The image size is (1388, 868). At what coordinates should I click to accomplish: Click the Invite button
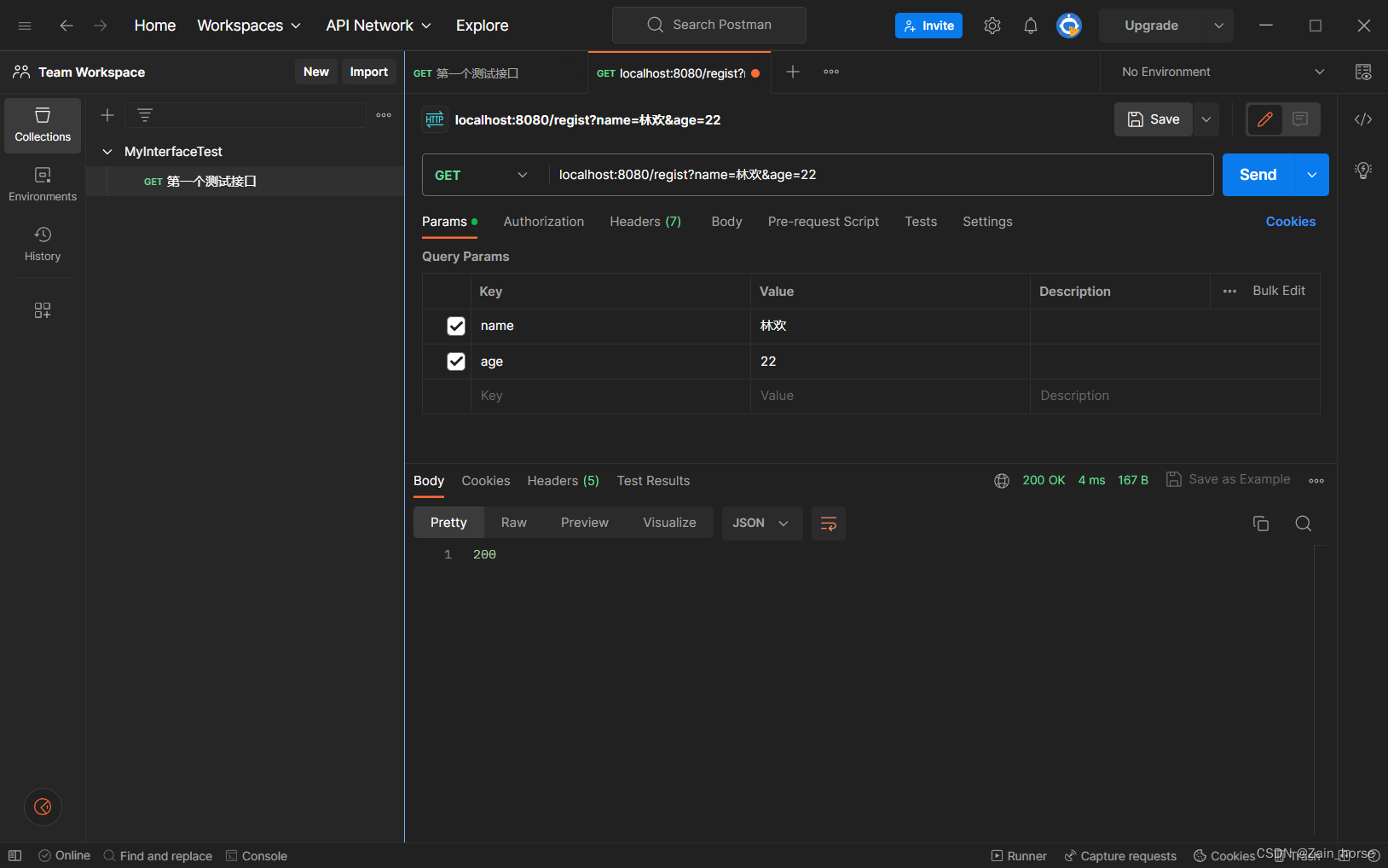(x=928, y=26)
